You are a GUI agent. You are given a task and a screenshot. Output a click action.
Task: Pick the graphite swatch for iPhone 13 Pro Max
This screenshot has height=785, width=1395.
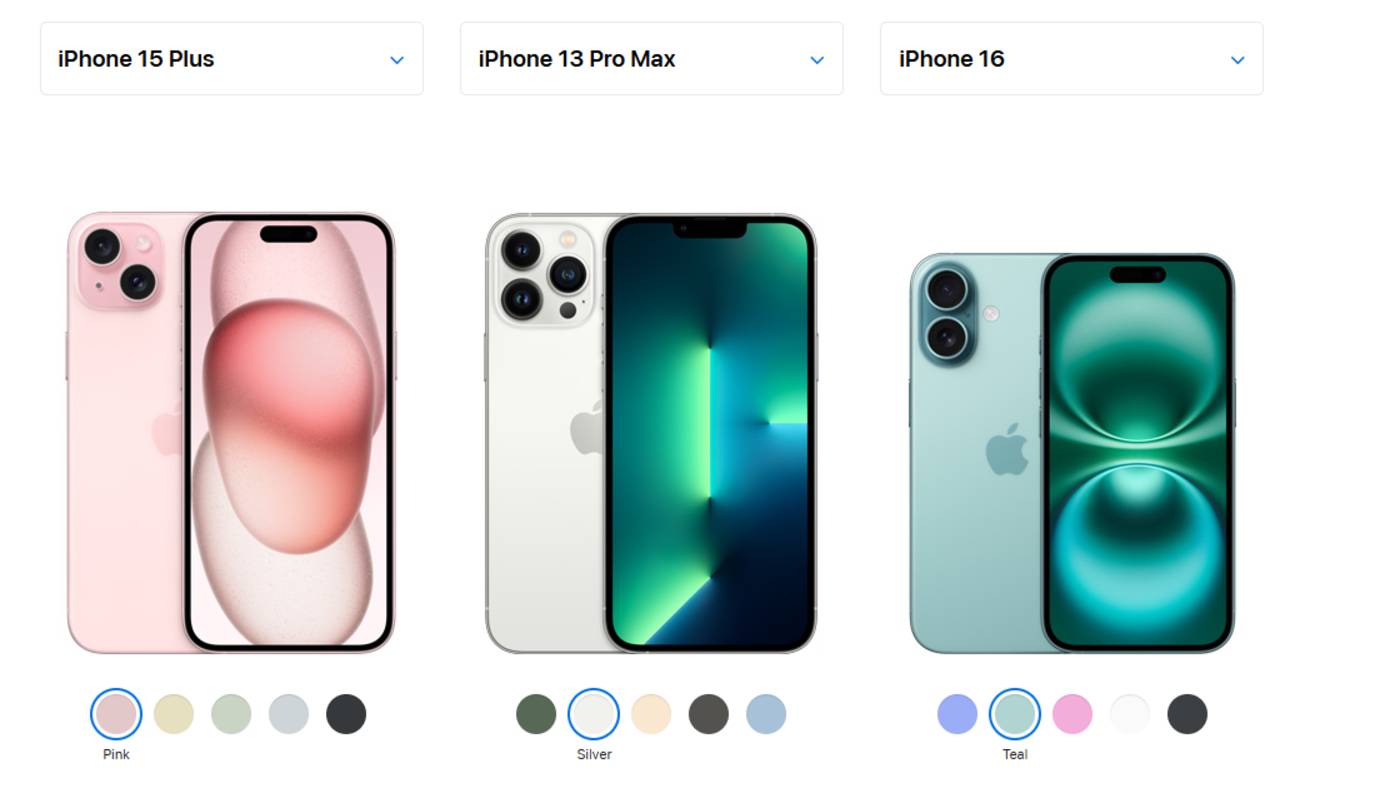pos(709,714)
